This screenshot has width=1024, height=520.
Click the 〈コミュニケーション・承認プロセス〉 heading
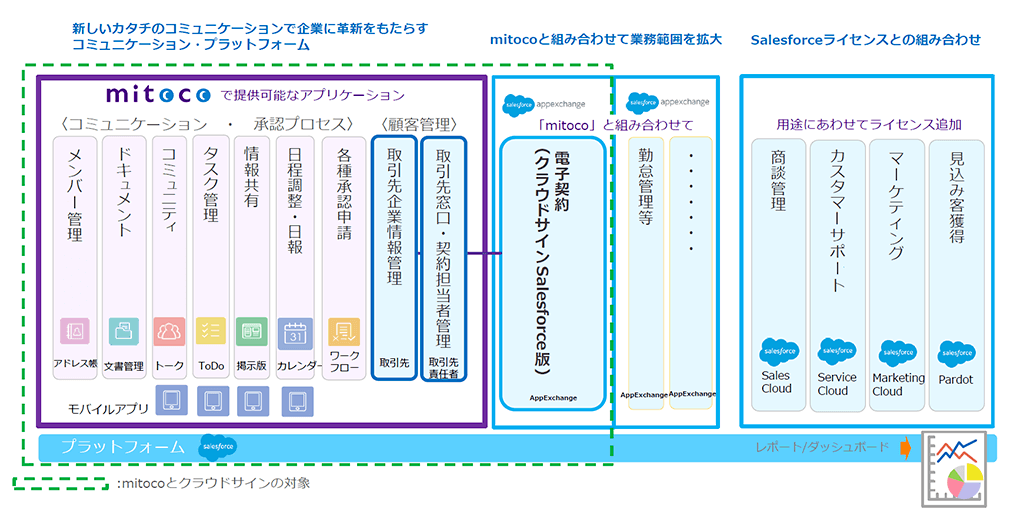tap(207, 124)
